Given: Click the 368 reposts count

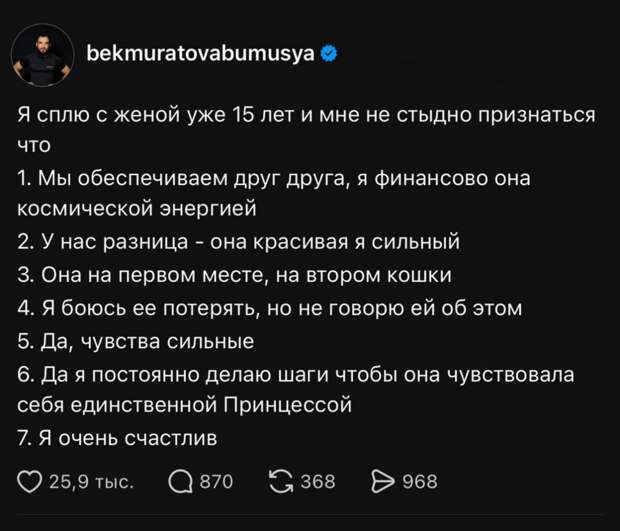Looking at the screenshot, I should click(x=318, y=482).
